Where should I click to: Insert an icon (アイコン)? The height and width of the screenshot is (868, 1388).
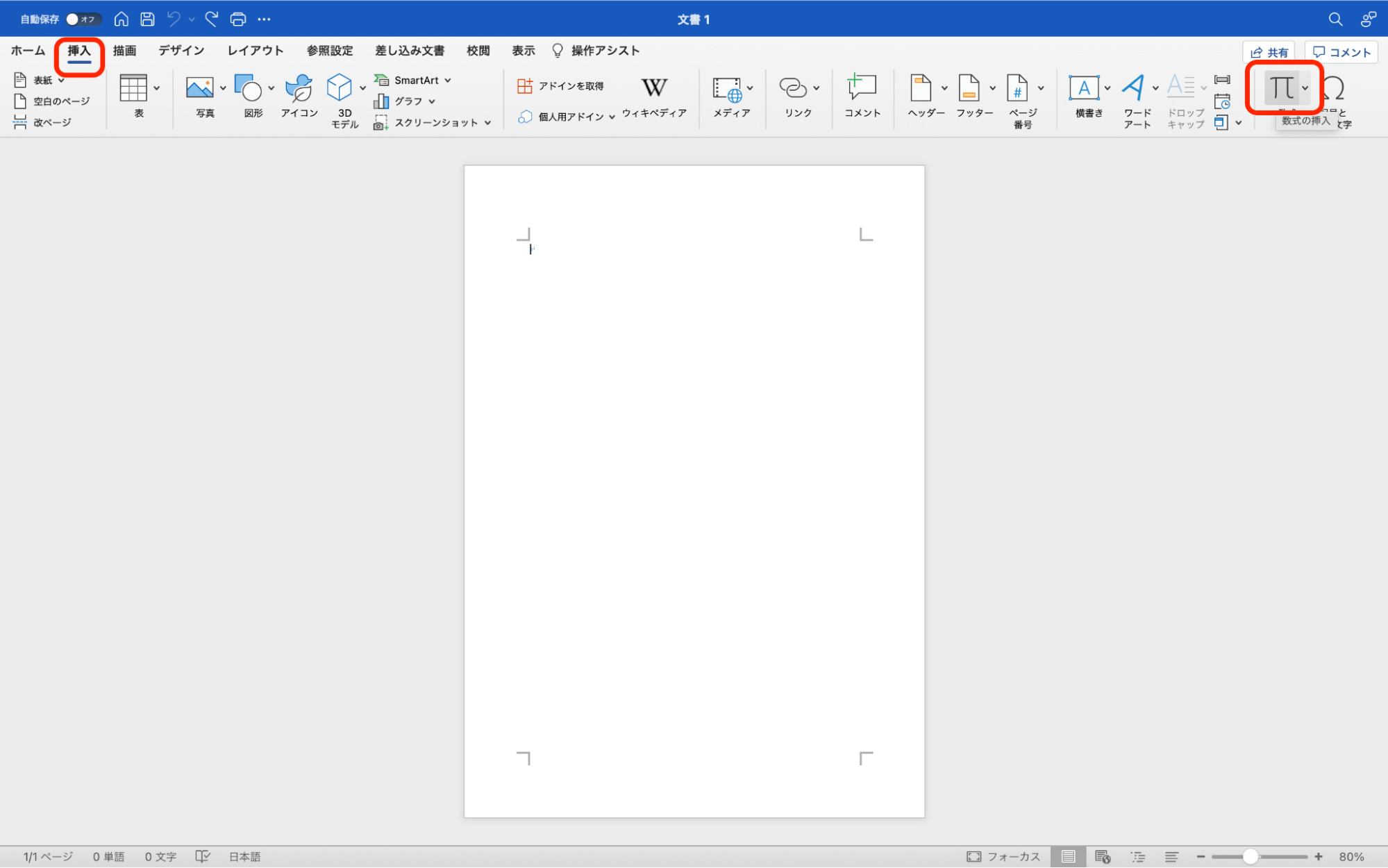299,95
